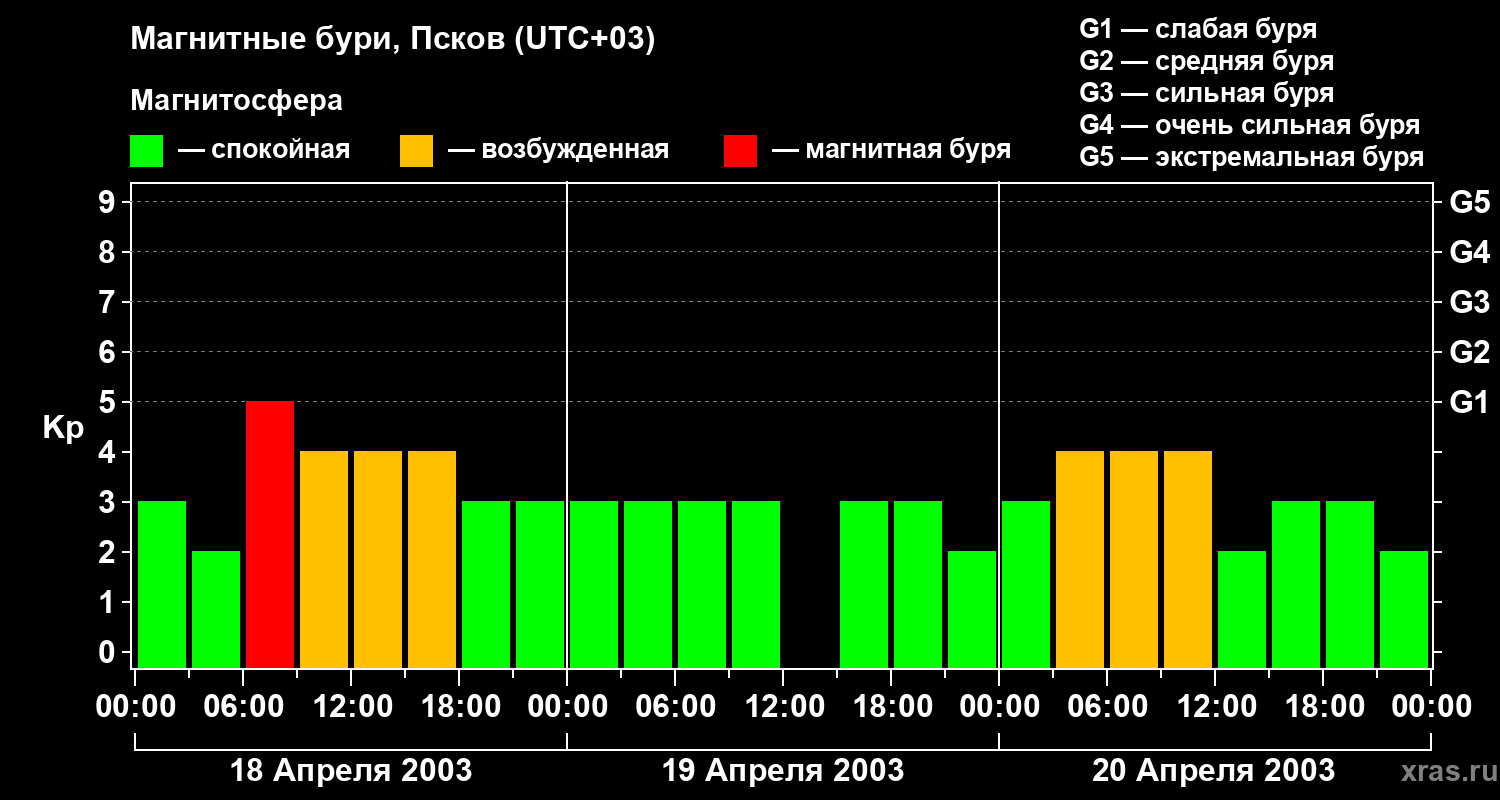The height and width of the screenshot is (800, 1500).
Task: Click the 18 Апреля 18:00–21:00 green bar
Action: pos(486,584)
